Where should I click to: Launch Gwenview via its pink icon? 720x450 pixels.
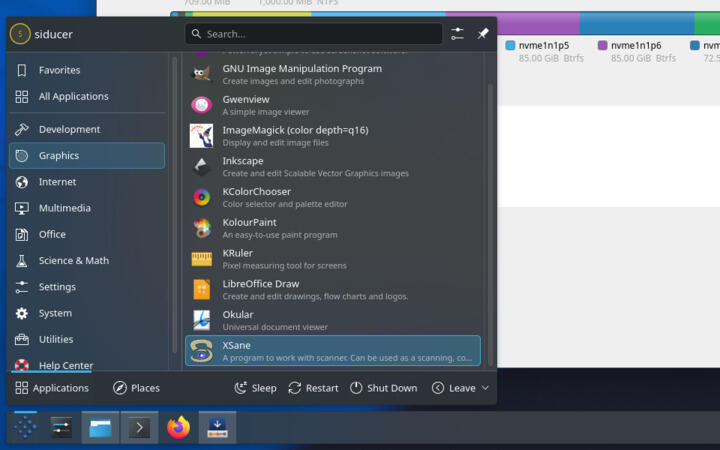click(201, 105)
